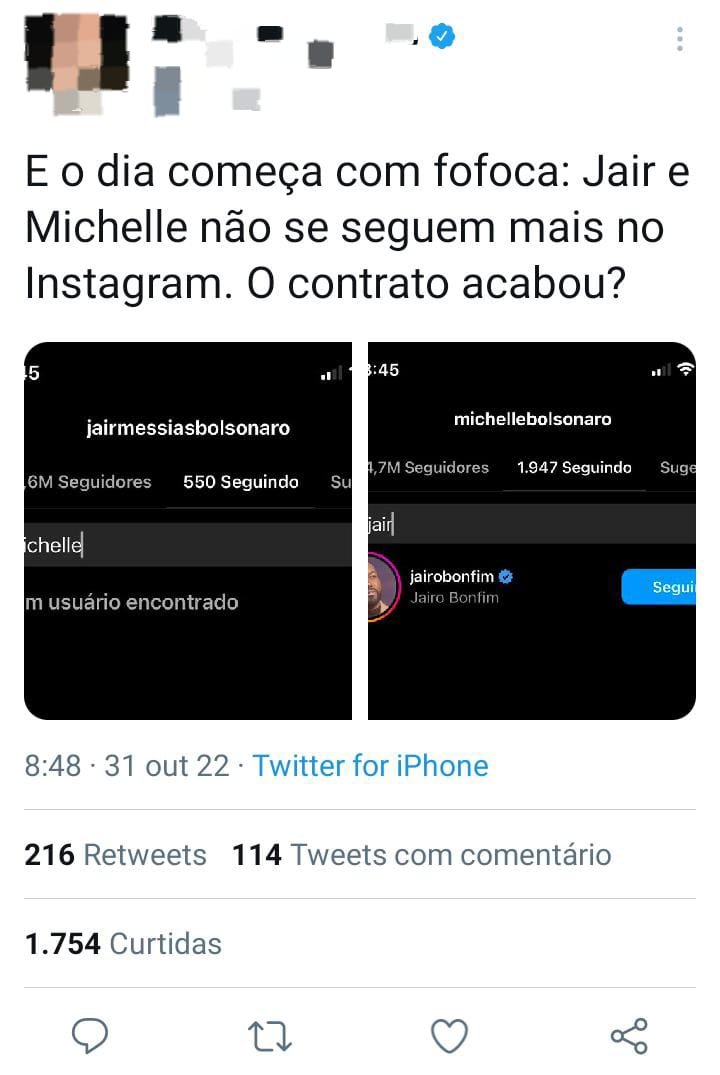Image resolution: width=720 pixels, height=1075 pixels.
Task: Tap the blurred author profile picture
Action: point(77,63)
